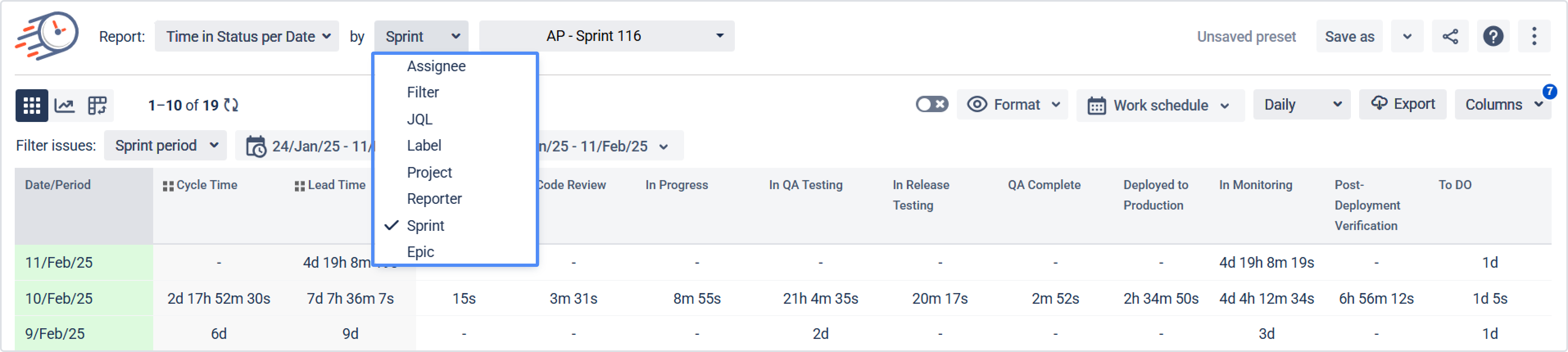Open the Format eye dropdown

1012,104
